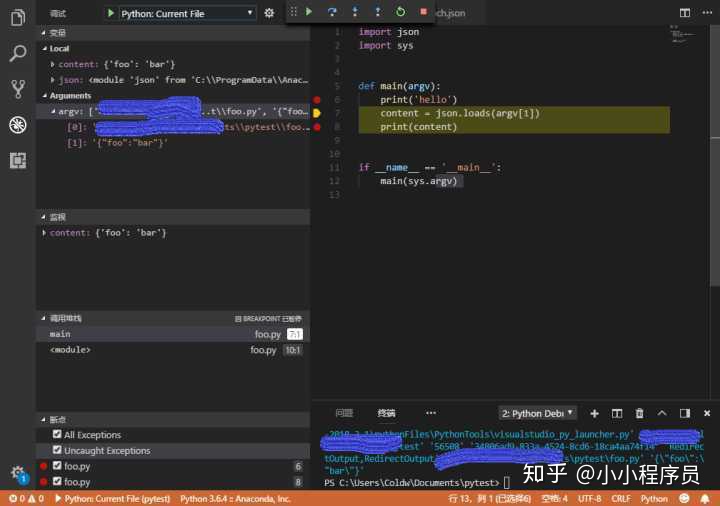Change UTF-8 file encoding
The height and width of the screenshot is (506, 720).
tap(589, 499)
